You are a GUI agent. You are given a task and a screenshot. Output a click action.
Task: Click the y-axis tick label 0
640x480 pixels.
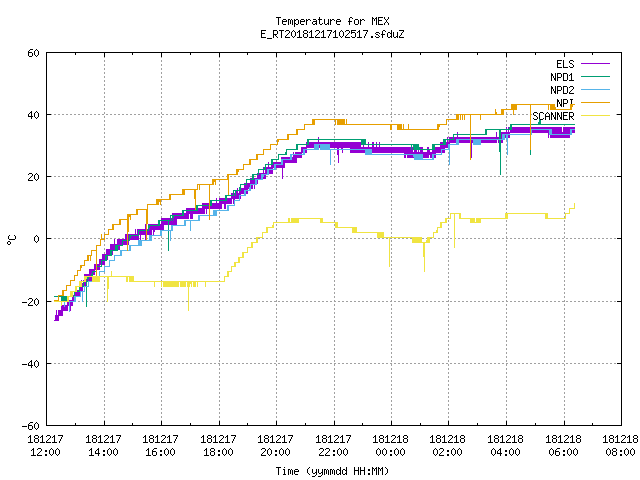(x=36, y=239)
